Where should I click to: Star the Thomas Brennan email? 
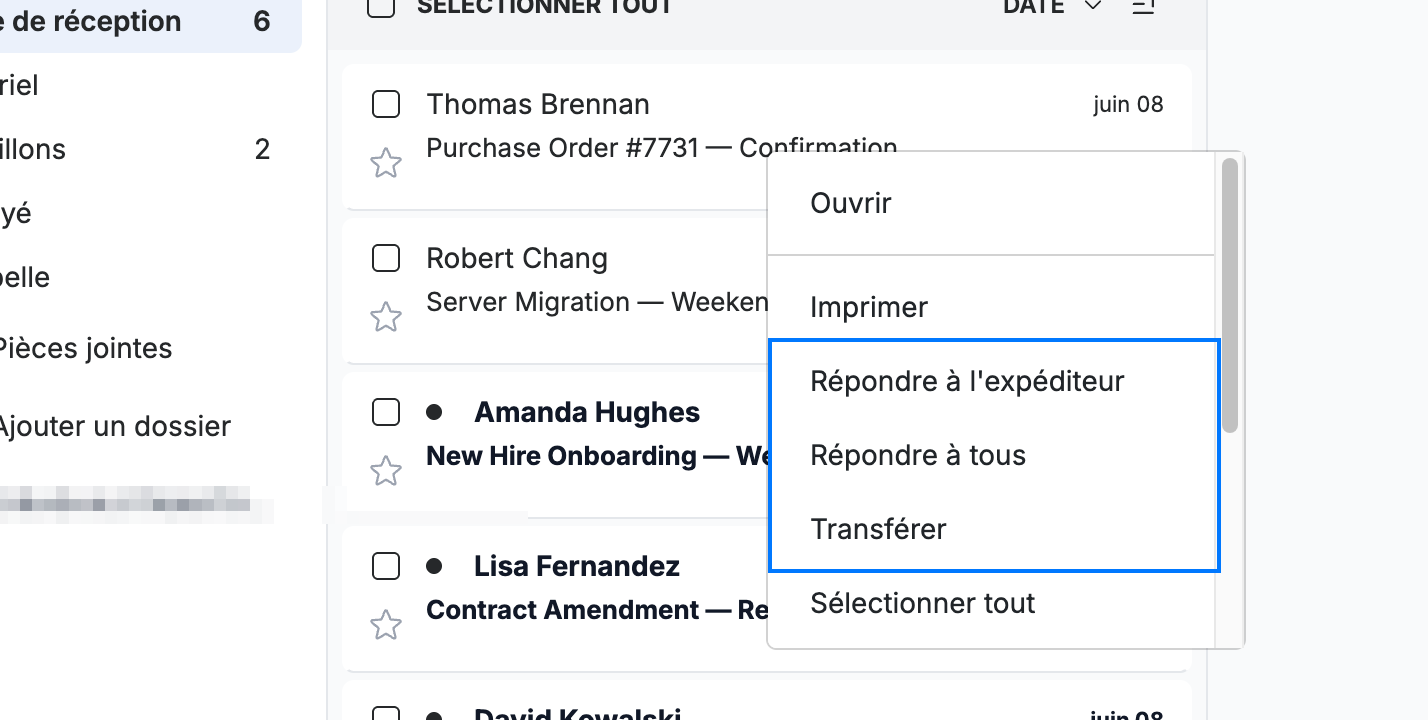386,163
